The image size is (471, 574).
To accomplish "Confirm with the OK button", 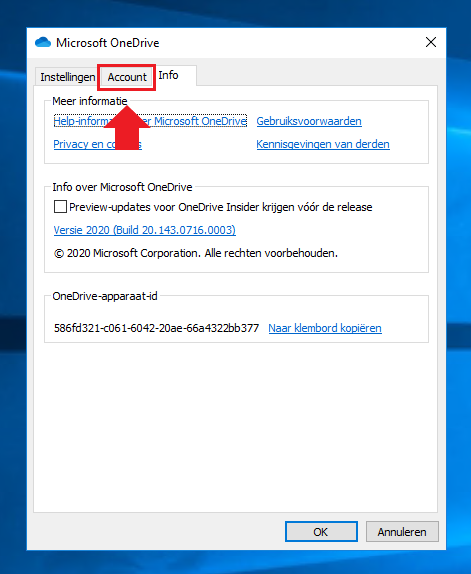I will [x=321, y=532].
